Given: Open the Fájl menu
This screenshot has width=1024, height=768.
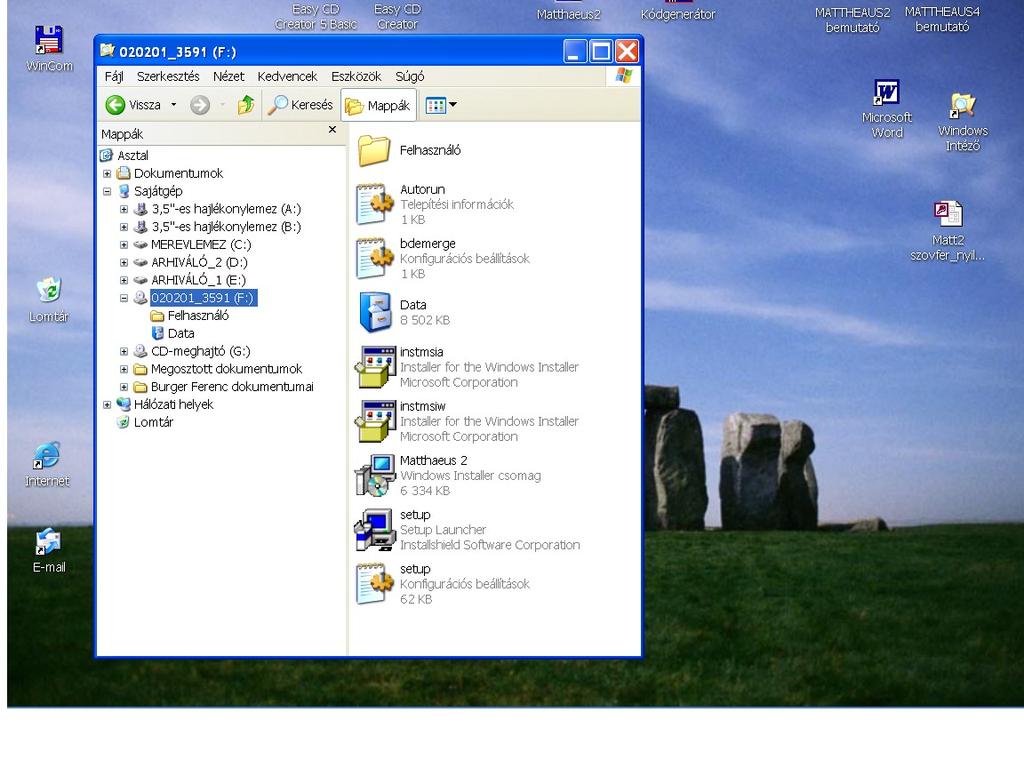Looking at the screenshot, I should tap(114, 76).
